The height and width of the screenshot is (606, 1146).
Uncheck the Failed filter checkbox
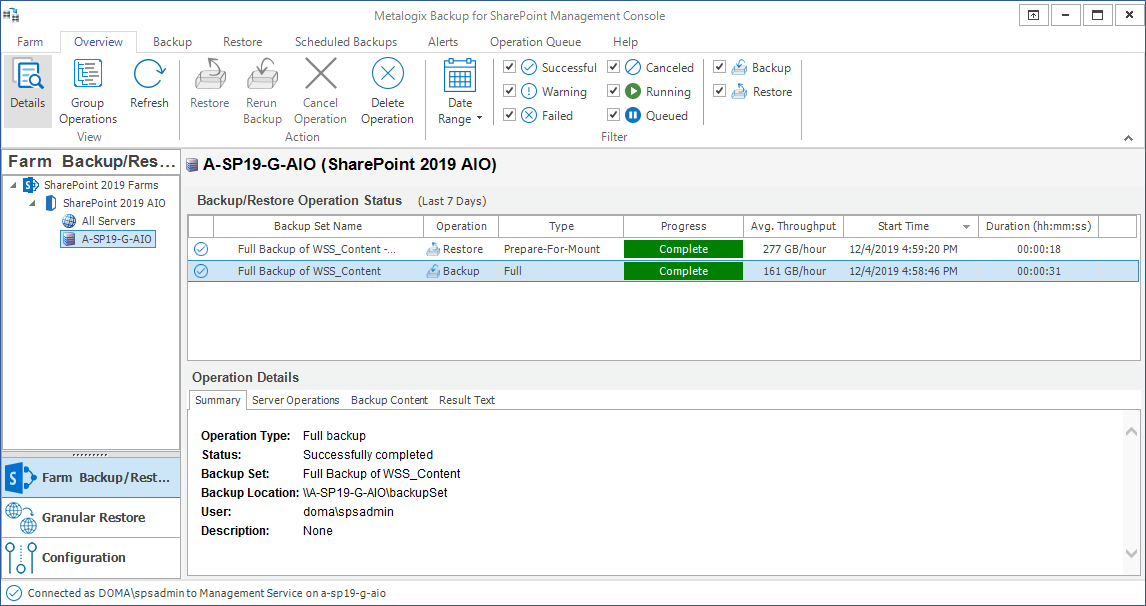click(510, 115)
